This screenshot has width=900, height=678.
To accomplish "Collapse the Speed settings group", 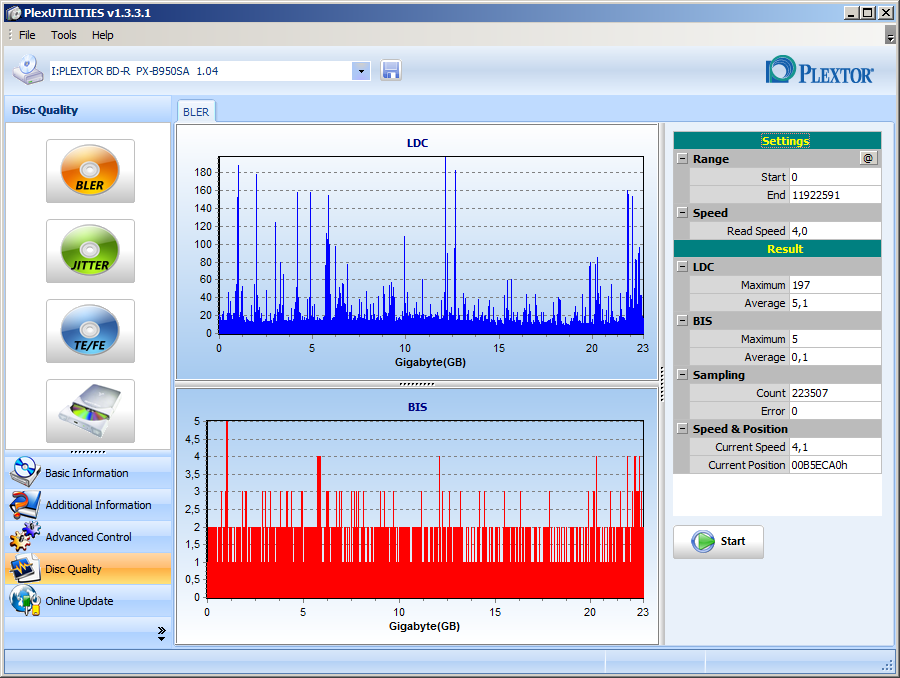I will pyautogui.click(x=682, y=212).
